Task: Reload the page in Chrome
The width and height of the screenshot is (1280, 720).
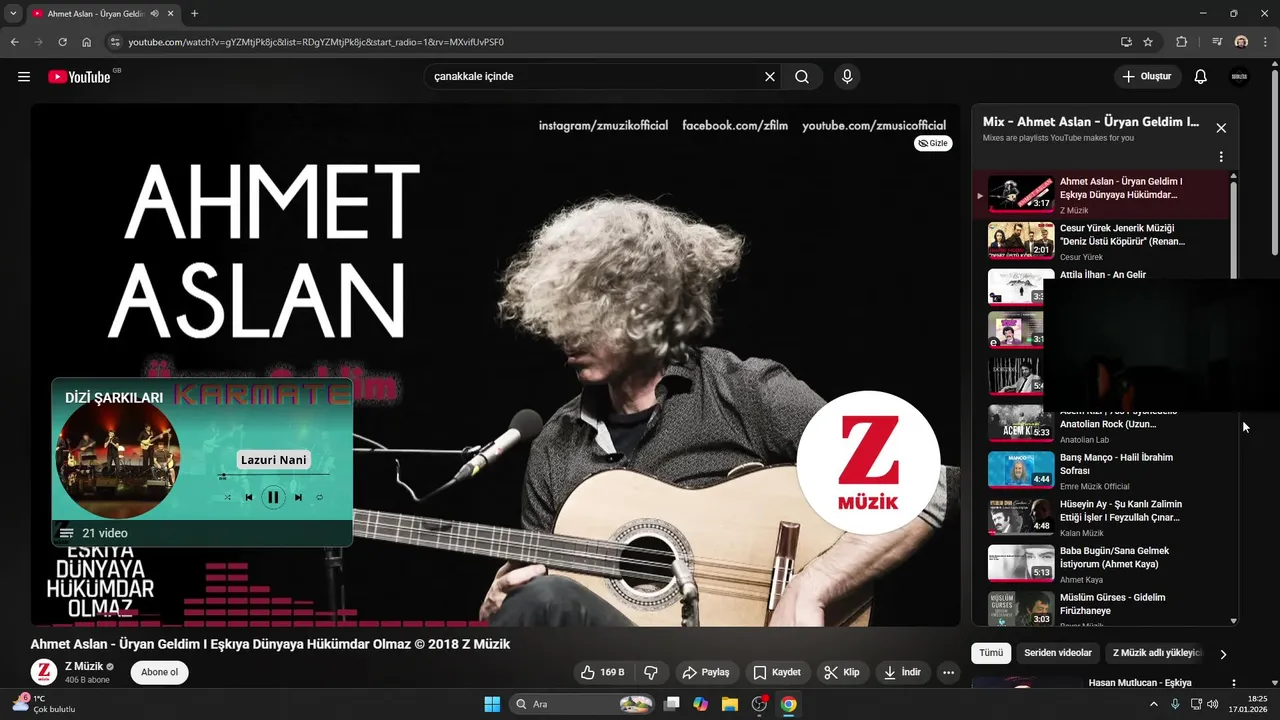Action: 62,42
